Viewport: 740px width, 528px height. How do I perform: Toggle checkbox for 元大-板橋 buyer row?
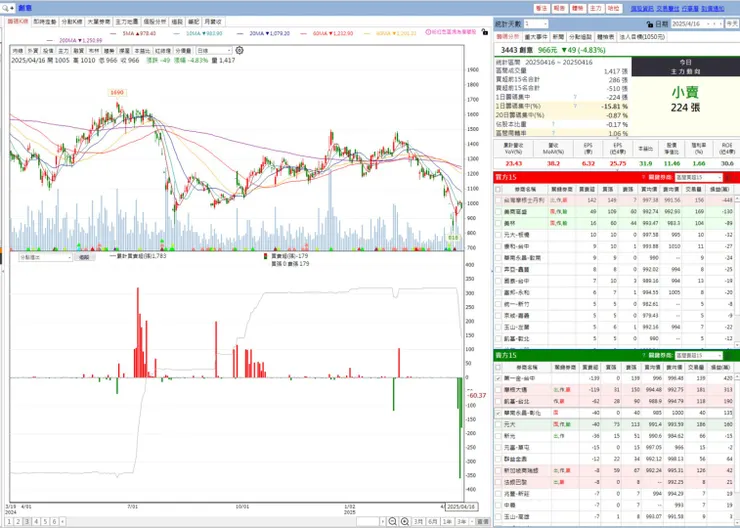(498, 235)
